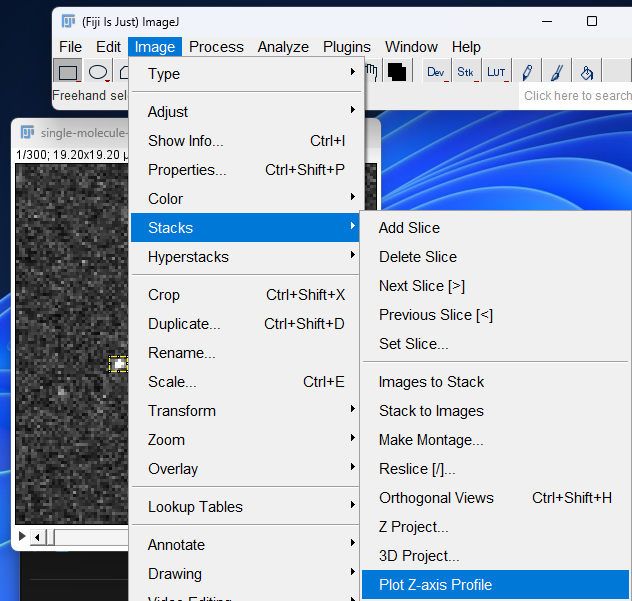This screenshot has height=601, width=632.
Task: Select Stack to Images entry
Action: (x=495, y=410)
